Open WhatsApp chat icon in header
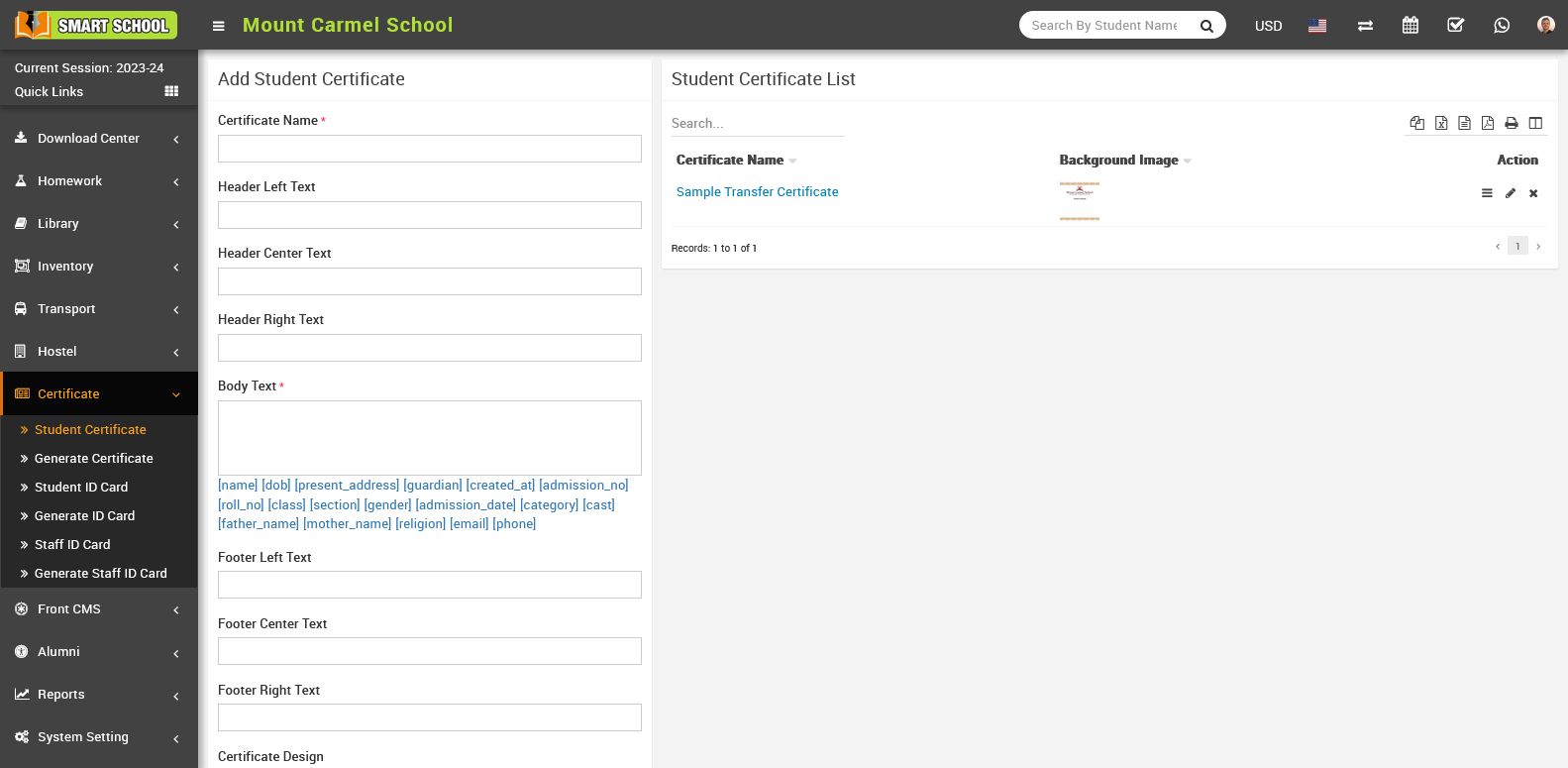 (1502, 26)
